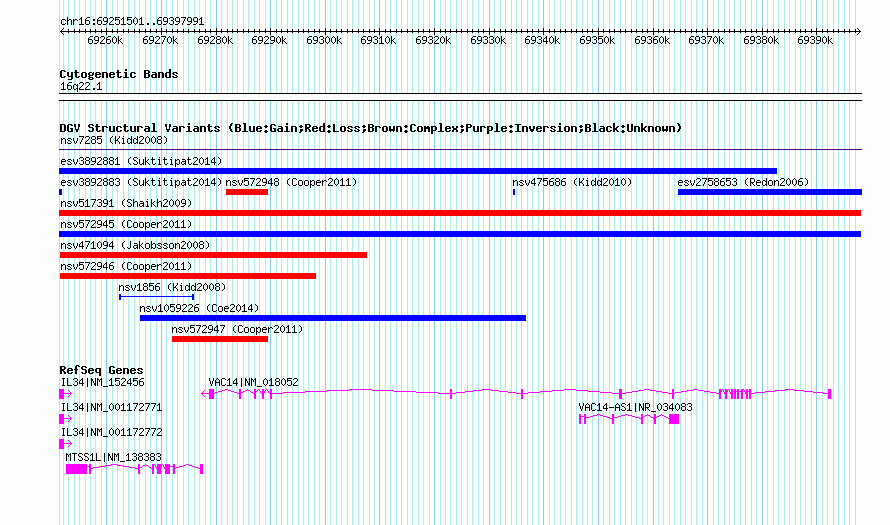Click the MTSS1L large first exon block
This screenshot has width=890, height=525.
pos(77,469)
